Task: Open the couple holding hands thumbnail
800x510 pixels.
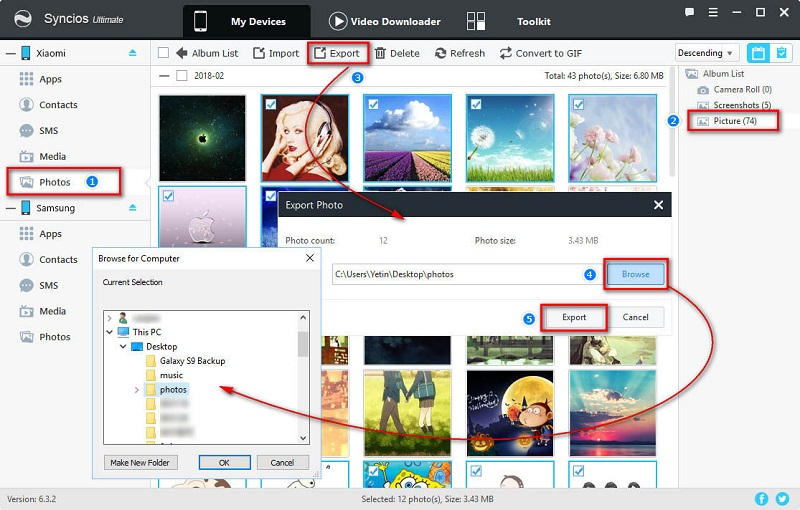Action: [407, 413]
